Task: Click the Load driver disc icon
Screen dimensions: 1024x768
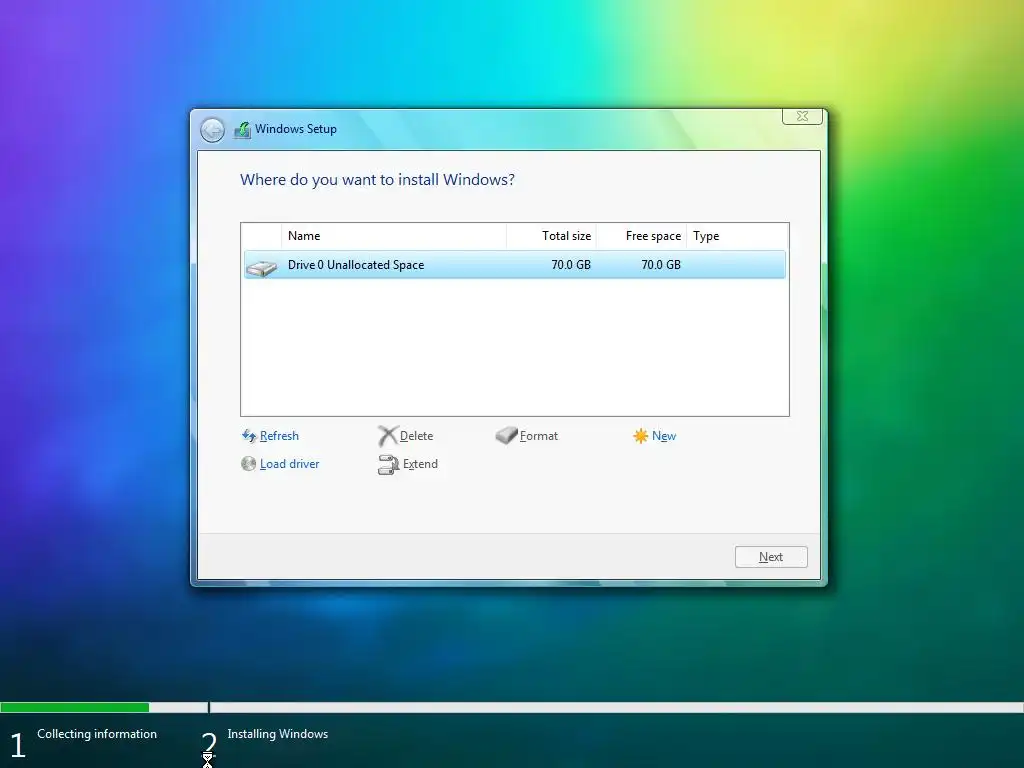Action: click(x=248, y=464)
